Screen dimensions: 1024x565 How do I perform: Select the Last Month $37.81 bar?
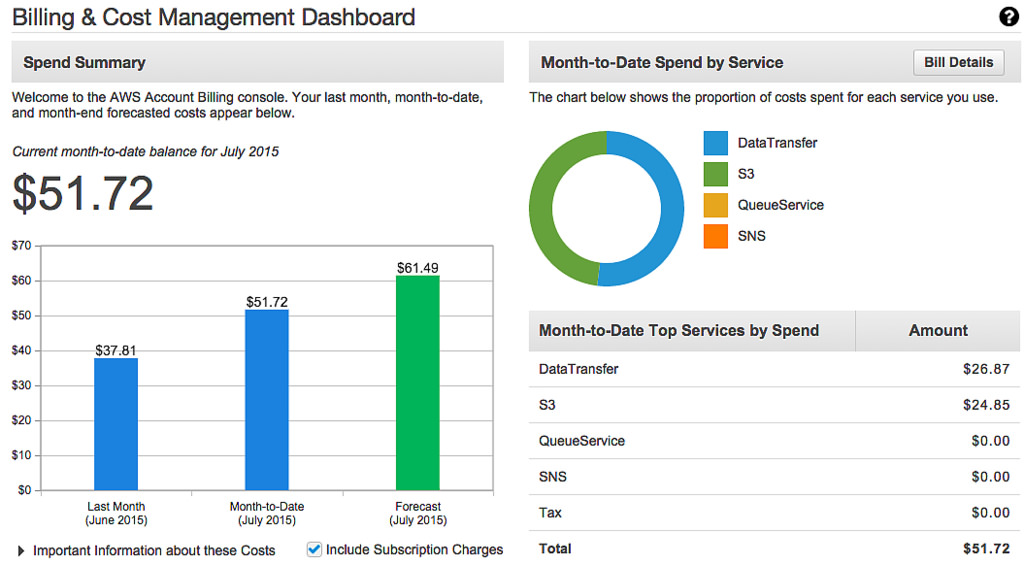(116, 424)
